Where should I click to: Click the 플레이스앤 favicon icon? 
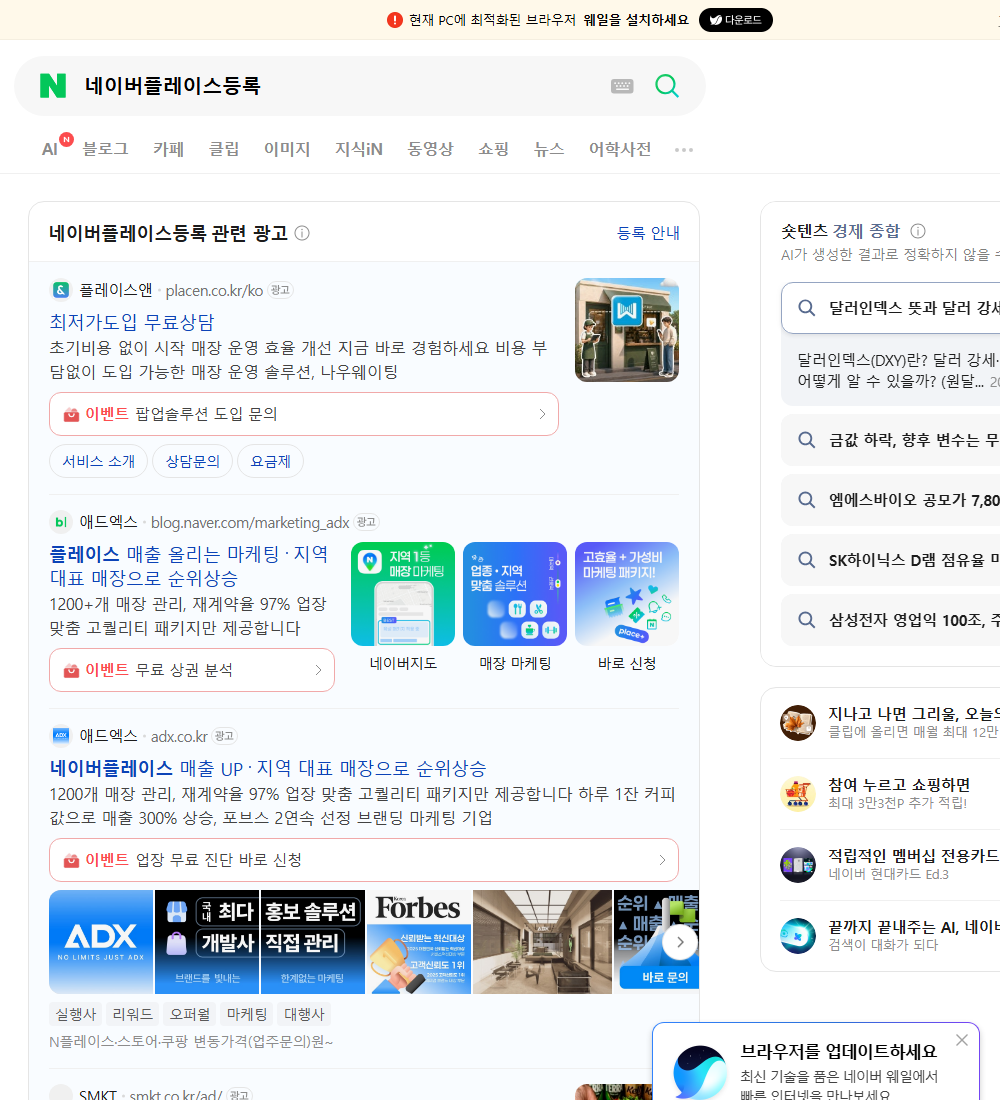pos(61,290)
